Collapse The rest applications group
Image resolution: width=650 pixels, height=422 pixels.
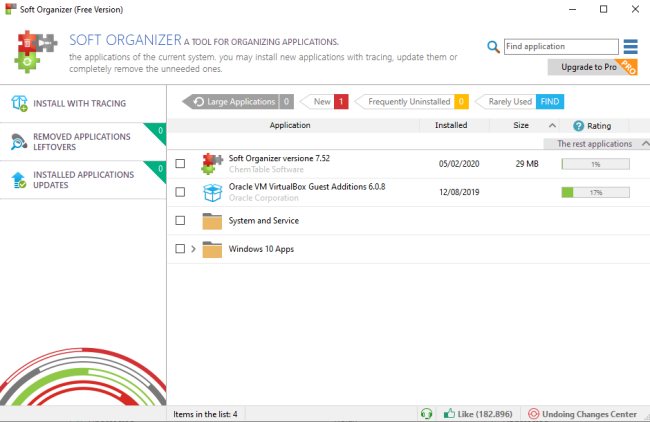645,143
